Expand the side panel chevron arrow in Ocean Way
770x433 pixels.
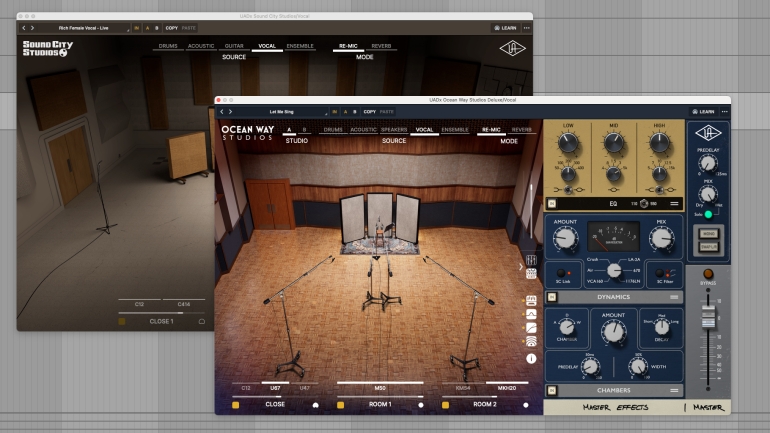(x=521, y=267)
